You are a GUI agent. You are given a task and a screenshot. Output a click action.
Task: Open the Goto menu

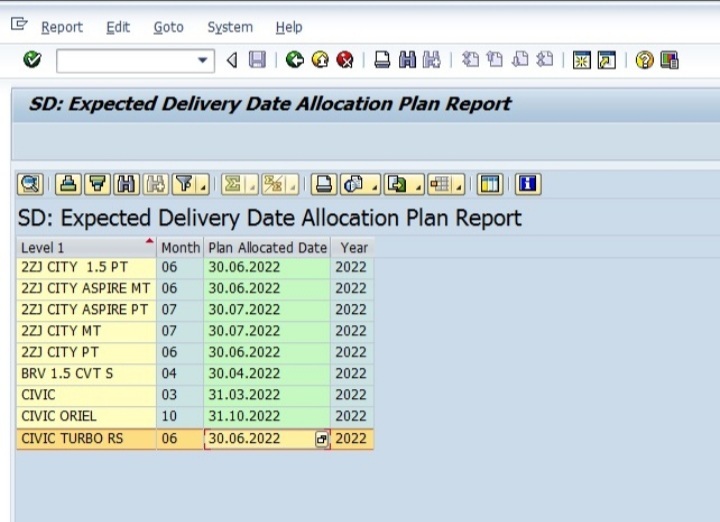coord(169,27)
